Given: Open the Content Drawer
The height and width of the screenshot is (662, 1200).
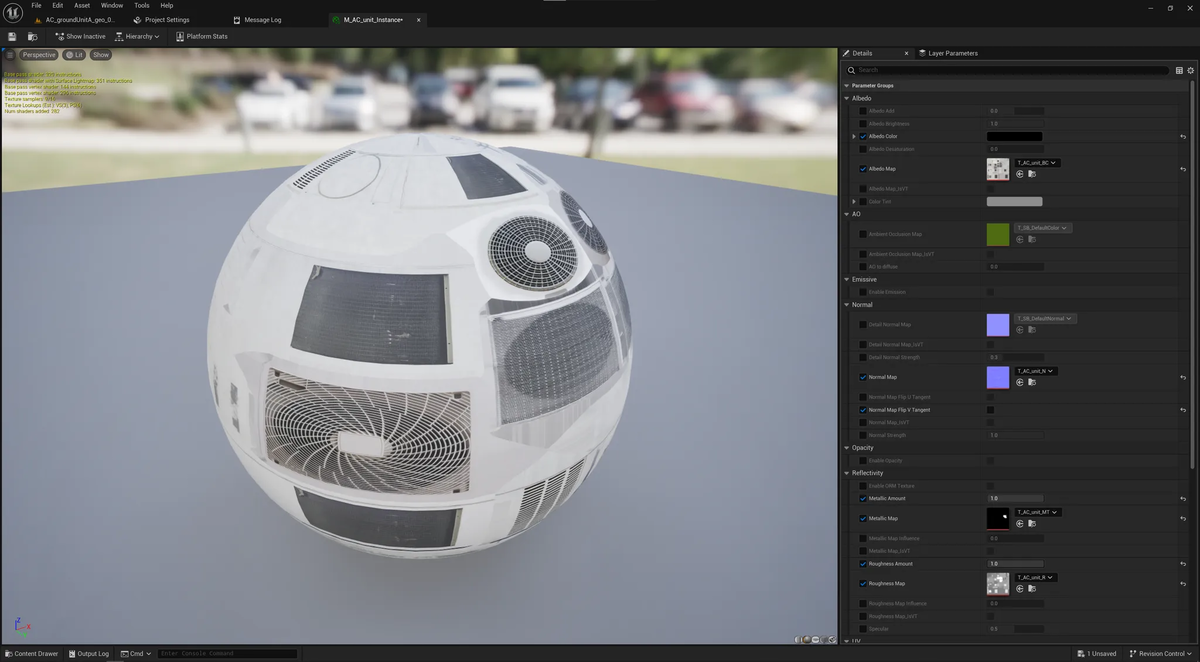Looking at the screenshot, I should pos(31,654).
